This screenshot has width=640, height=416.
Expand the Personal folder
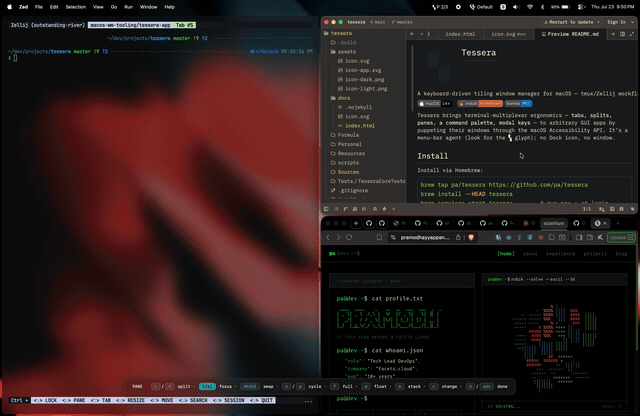click(347, 144)
